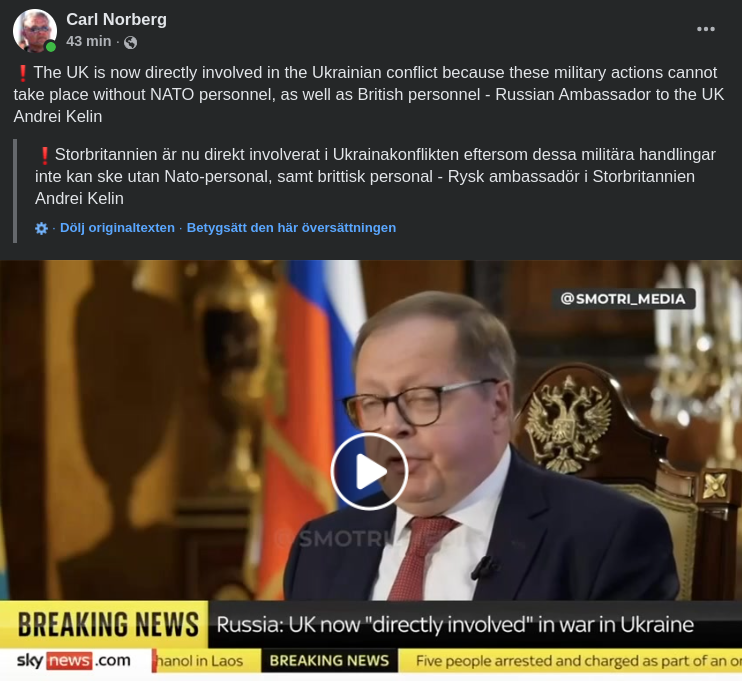Click the public audience globe icon
The width and height of the screenshot is (742, 681).
131,43
